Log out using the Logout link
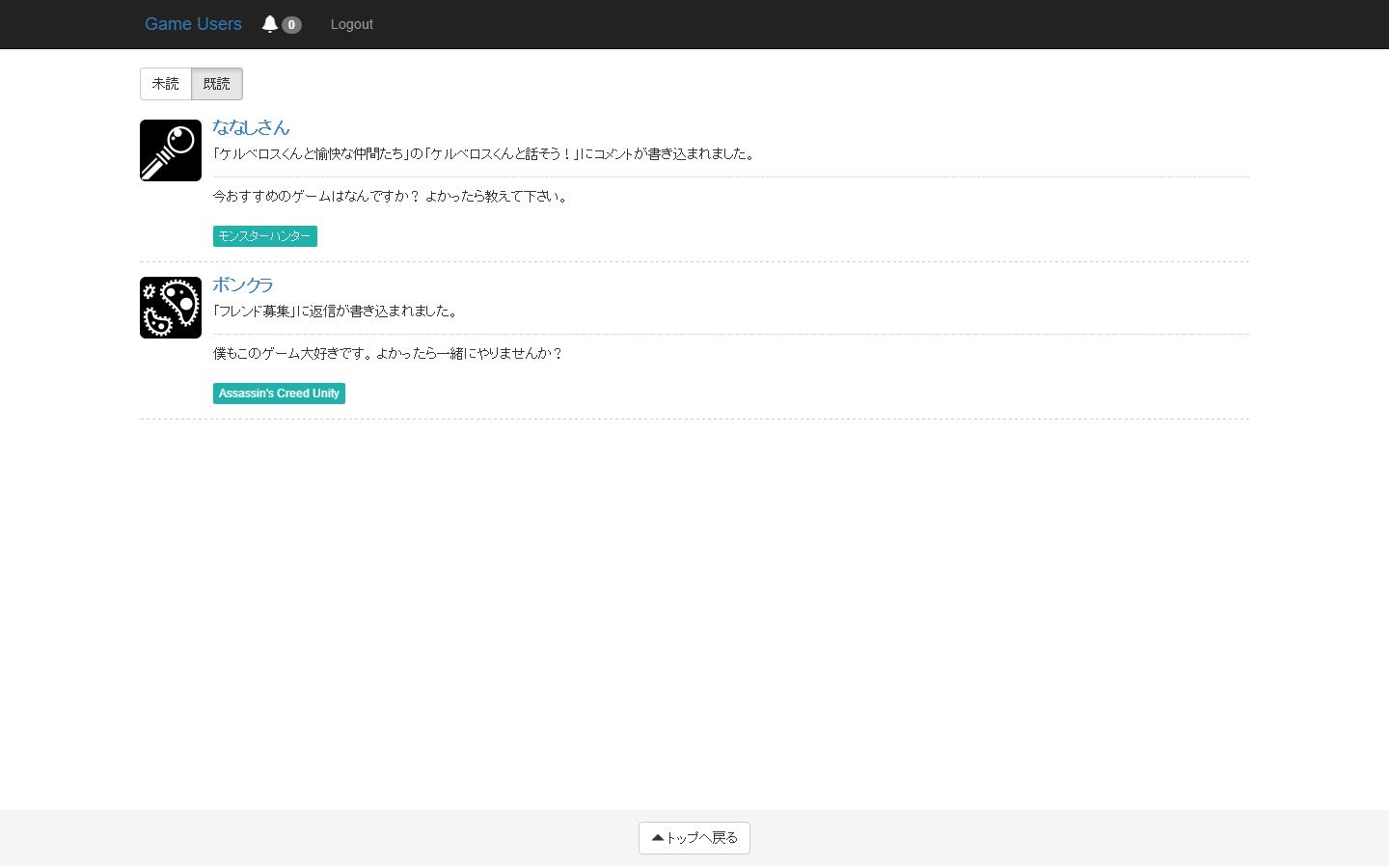The image size is (1389, 868). (351, 24)
